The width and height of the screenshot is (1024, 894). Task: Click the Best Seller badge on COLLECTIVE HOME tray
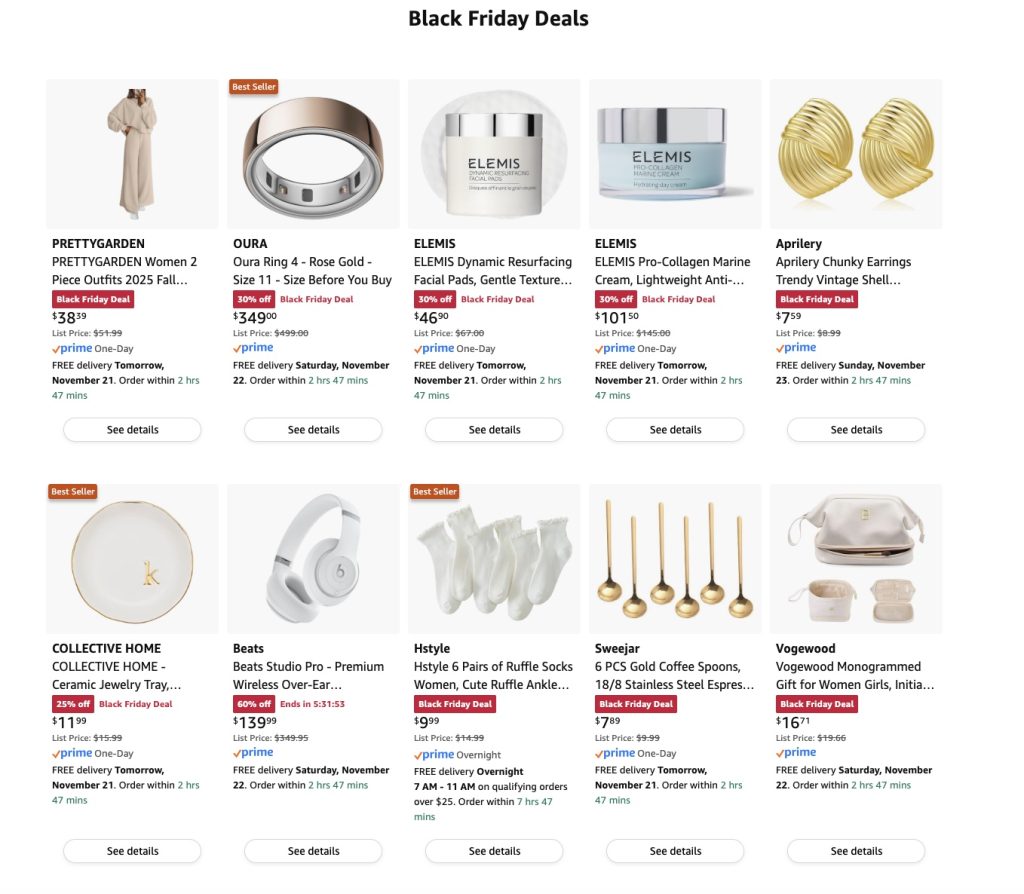(x=73, y=492)
